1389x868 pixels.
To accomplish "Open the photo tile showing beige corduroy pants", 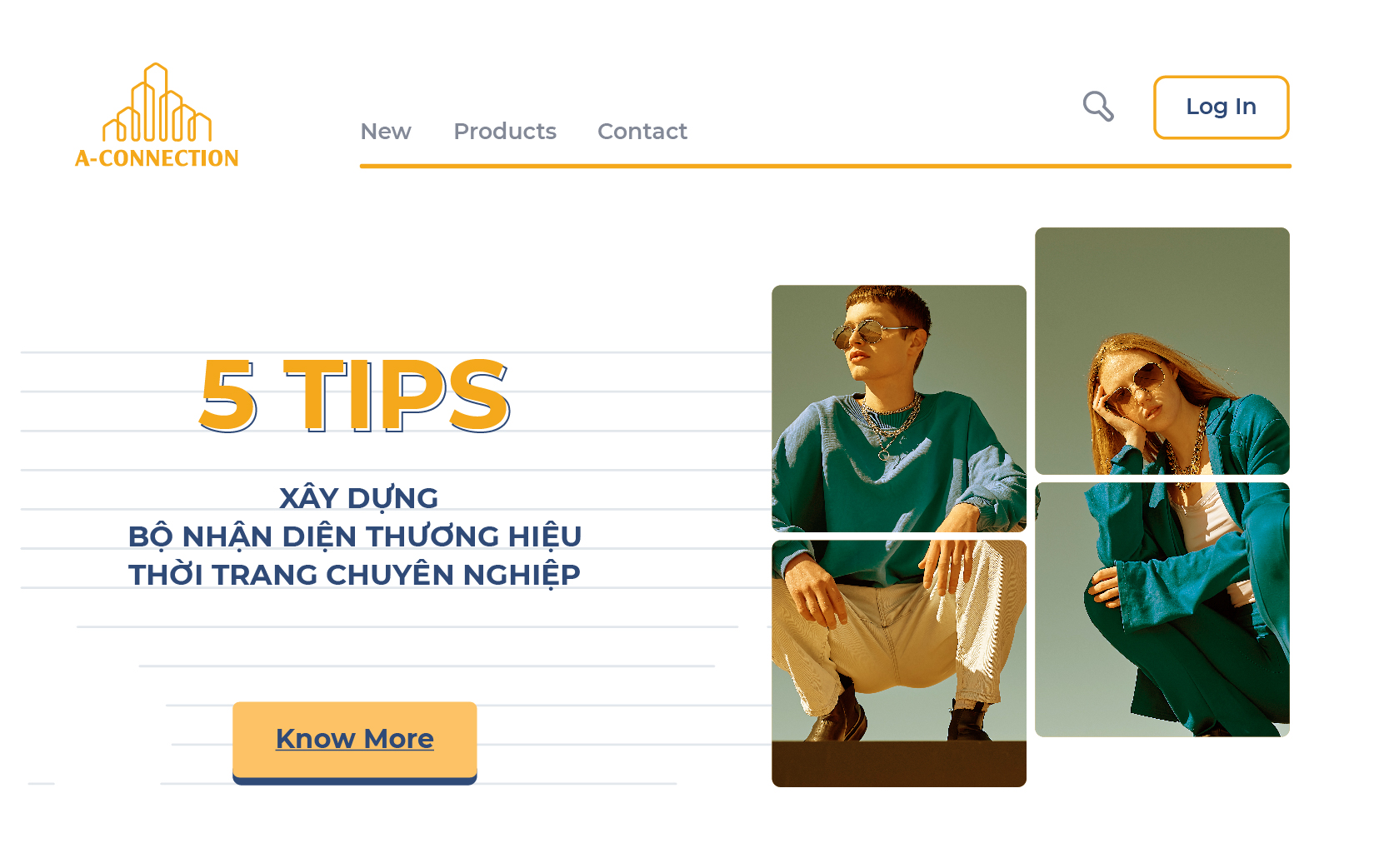I will [899, 663].
